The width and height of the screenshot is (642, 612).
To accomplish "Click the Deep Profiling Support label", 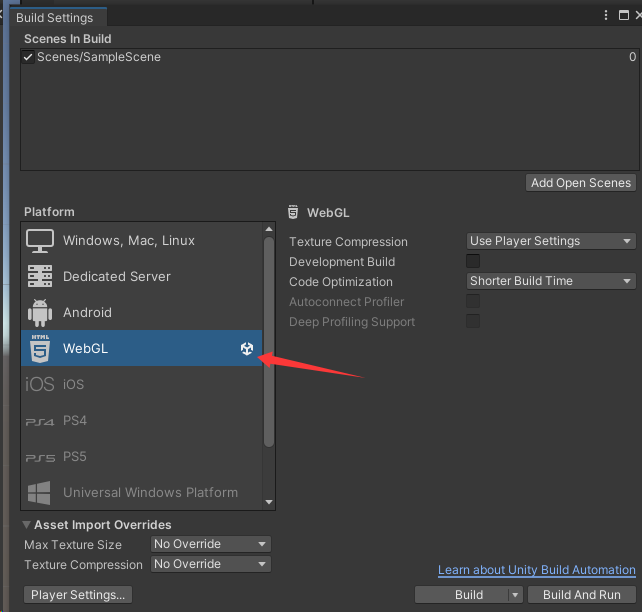I will tap(352, 322).
